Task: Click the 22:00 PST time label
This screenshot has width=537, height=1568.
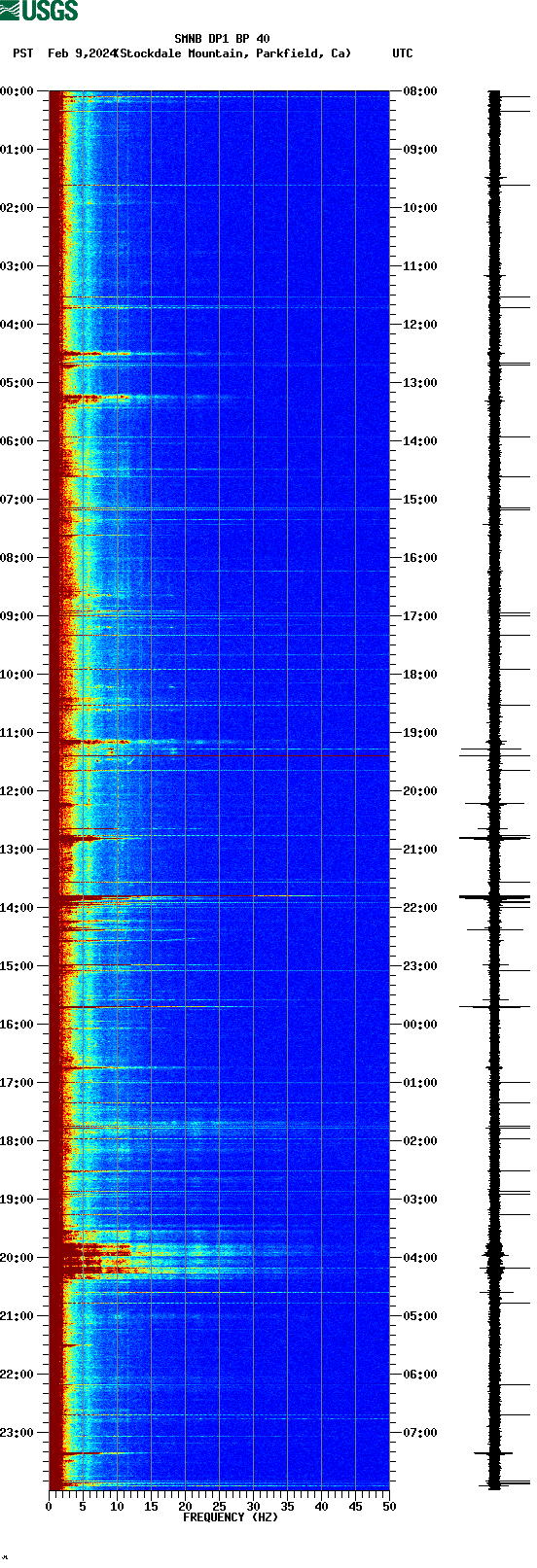Action: pyautogui.click(x=18, y=1375)
